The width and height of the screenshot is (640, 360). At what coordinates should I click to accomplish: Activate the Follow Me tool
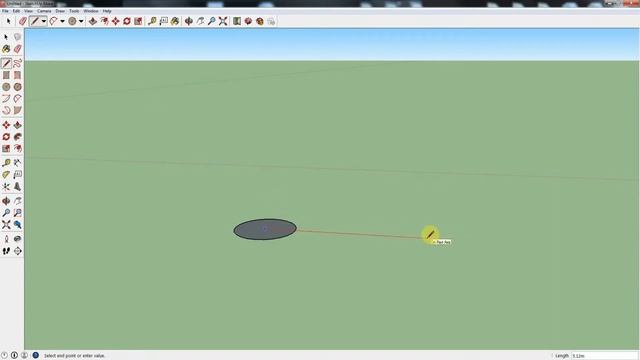(x=17, y=137)
